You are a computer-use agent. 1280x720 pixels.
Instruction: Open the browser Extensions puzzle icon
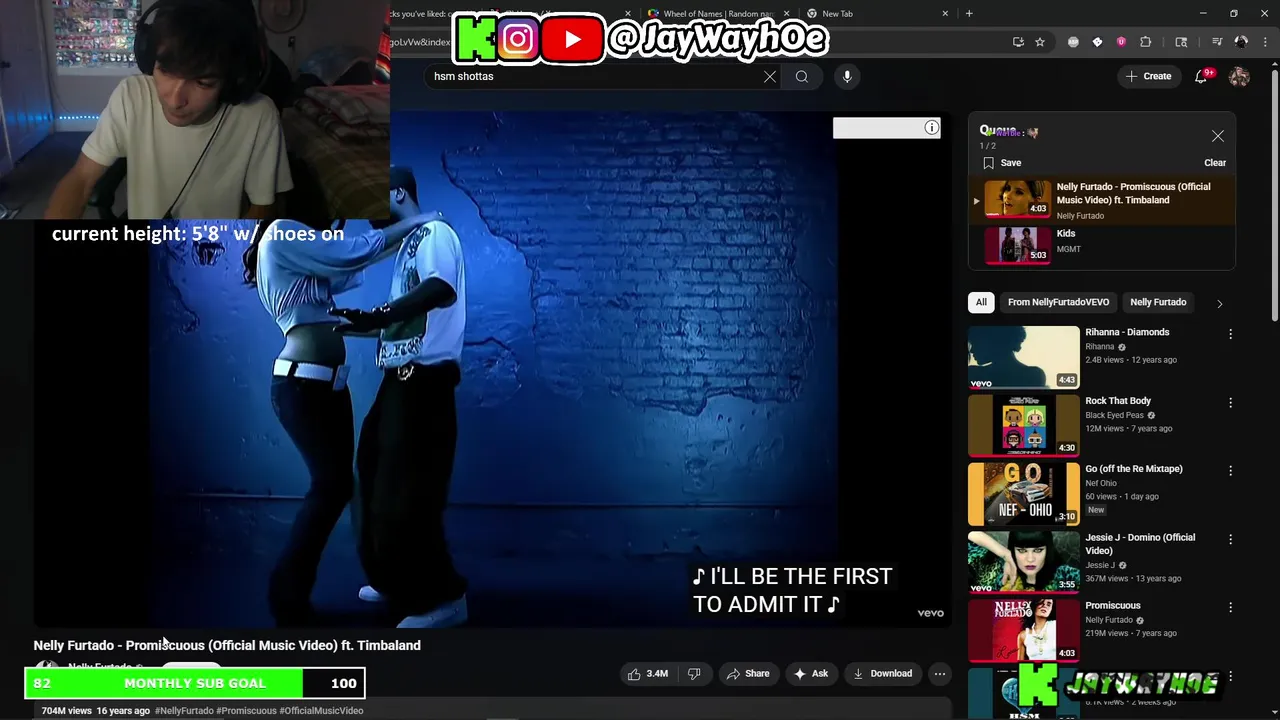coord(1146,42)
